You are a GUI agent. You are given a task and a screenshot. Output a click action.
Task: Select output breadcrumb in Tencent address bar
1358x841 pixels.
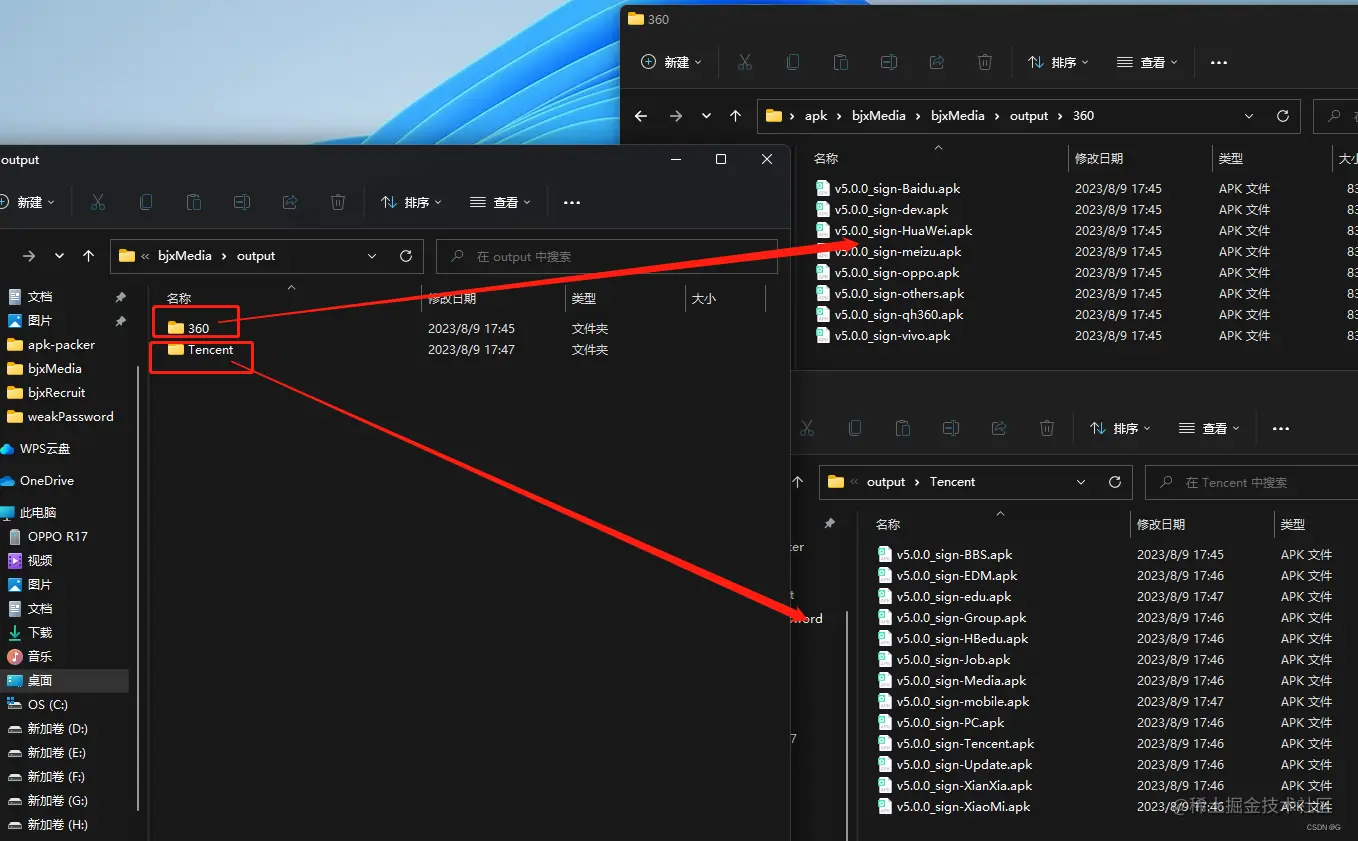(886, 482)
